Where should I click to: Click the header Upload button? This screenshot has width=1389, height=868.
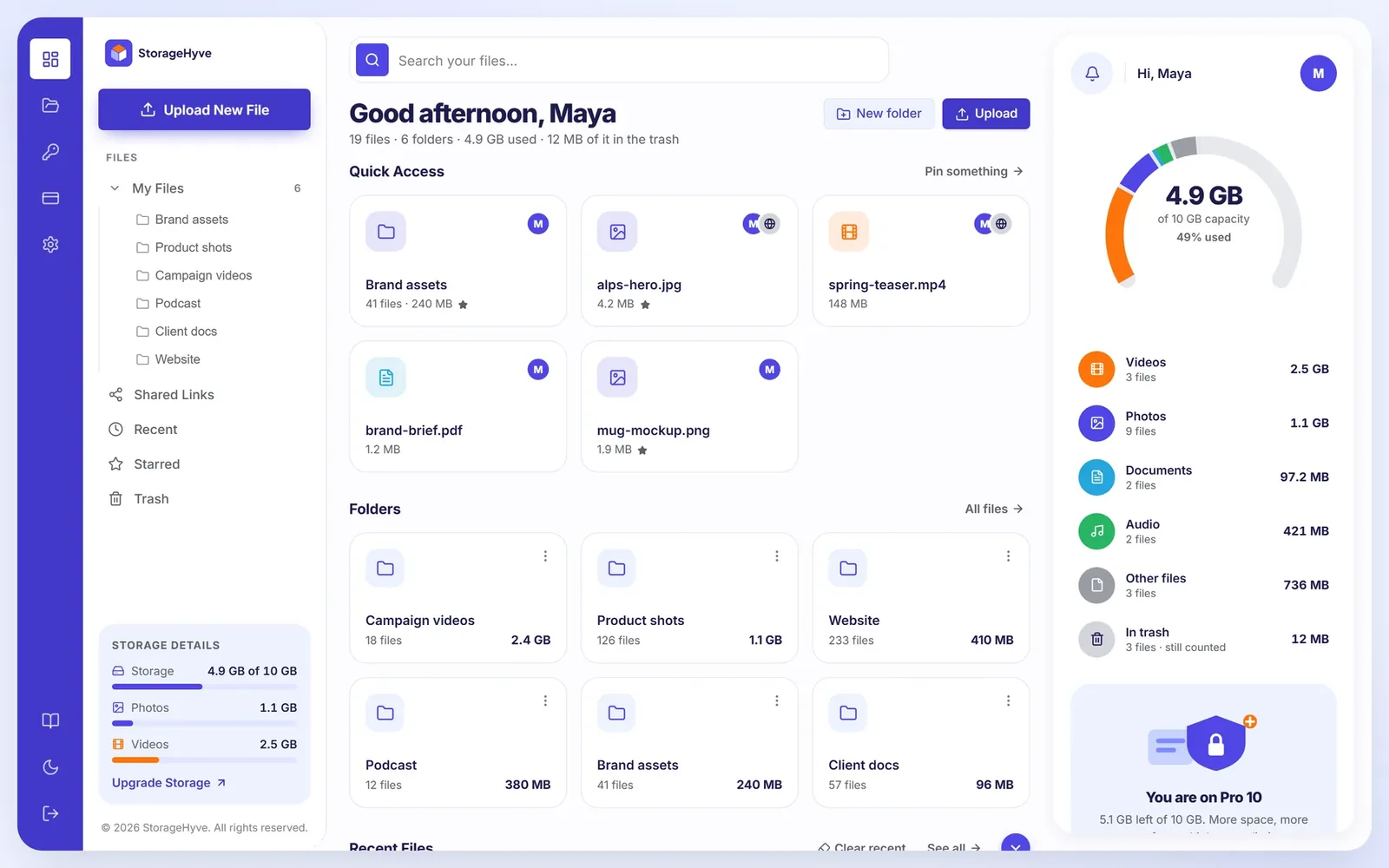pos(986,114)
